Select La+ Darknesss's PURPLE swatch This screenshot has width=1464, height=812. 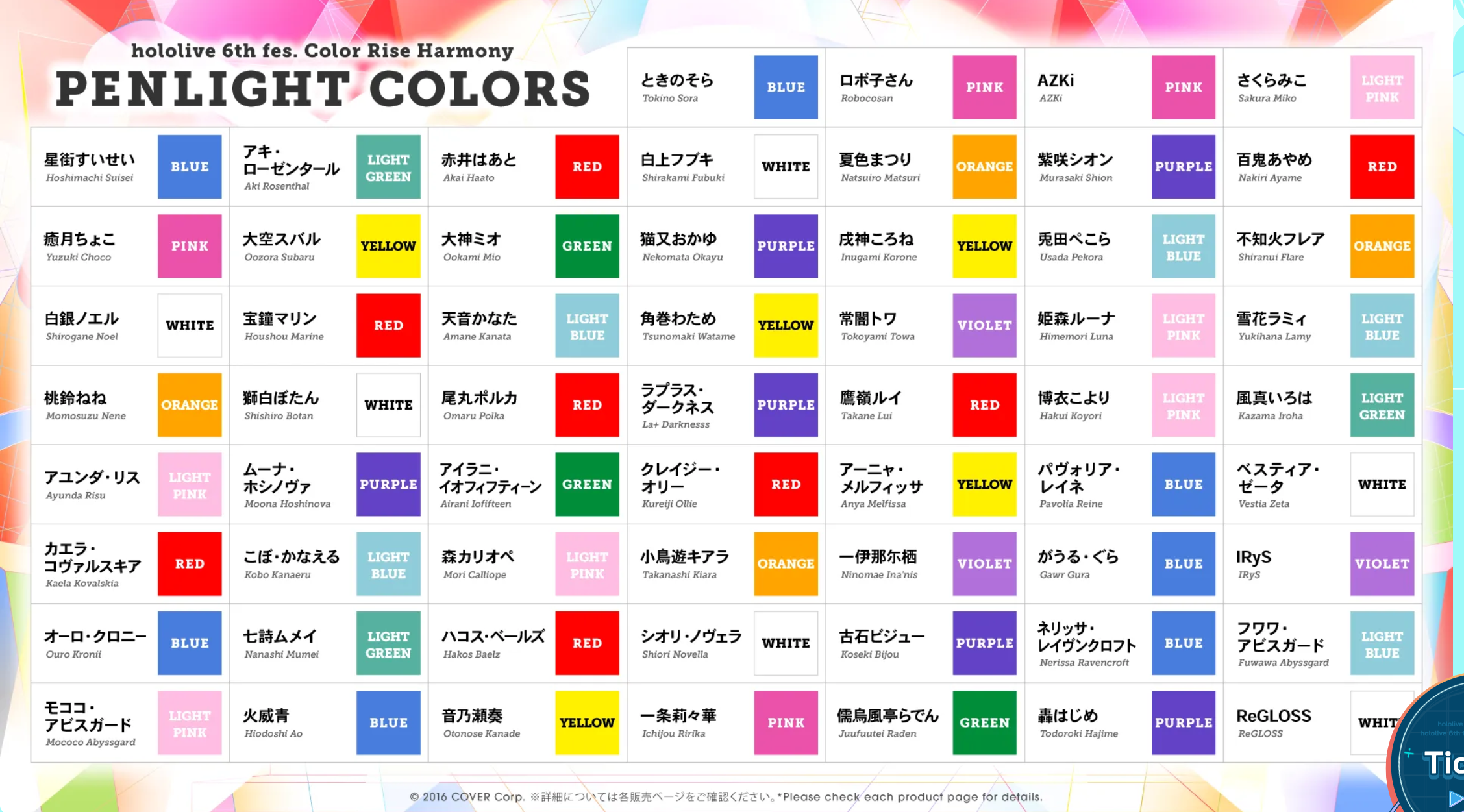click(x=786, y=405)
